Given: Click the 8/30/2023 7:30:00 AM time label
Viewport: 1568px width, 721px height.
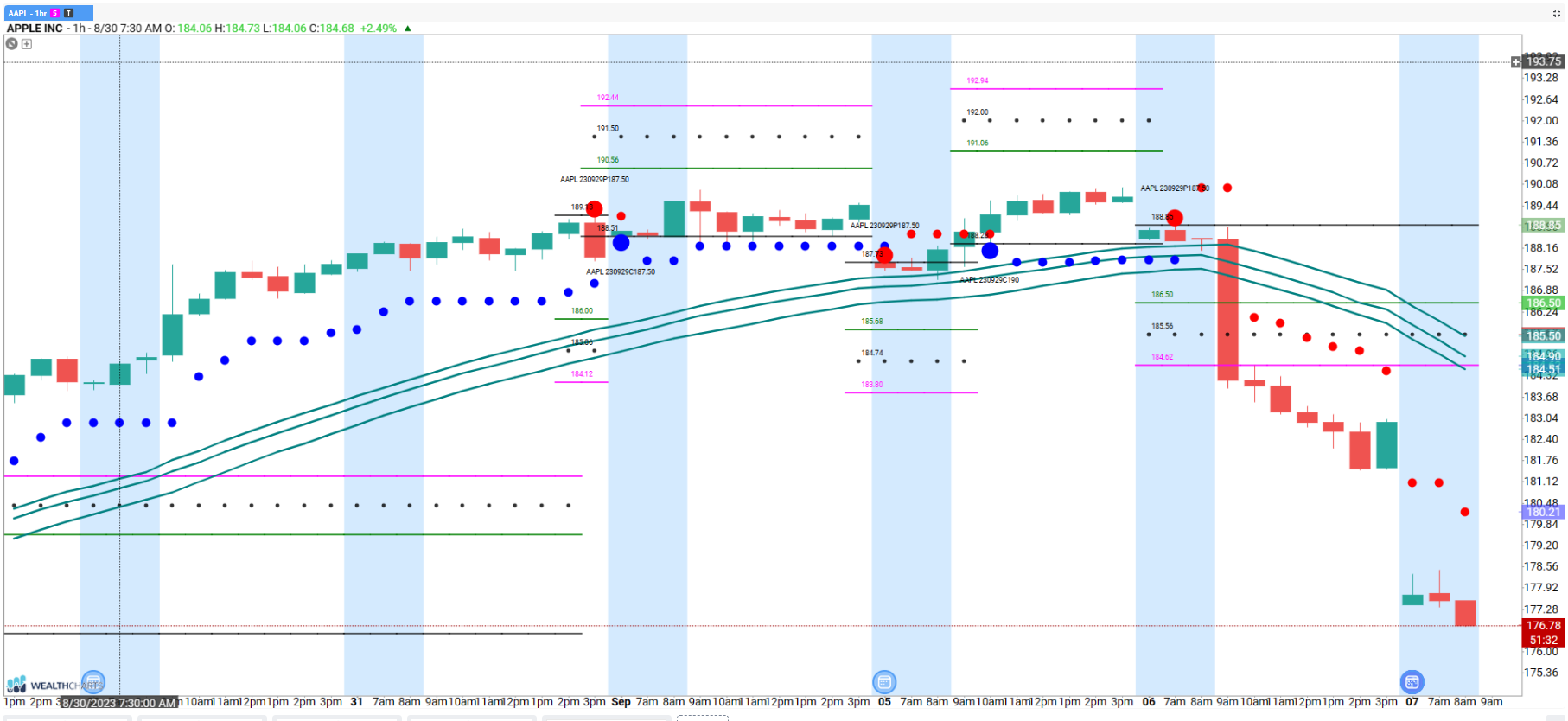Looking at the screenshot, I should coord(119,703).
